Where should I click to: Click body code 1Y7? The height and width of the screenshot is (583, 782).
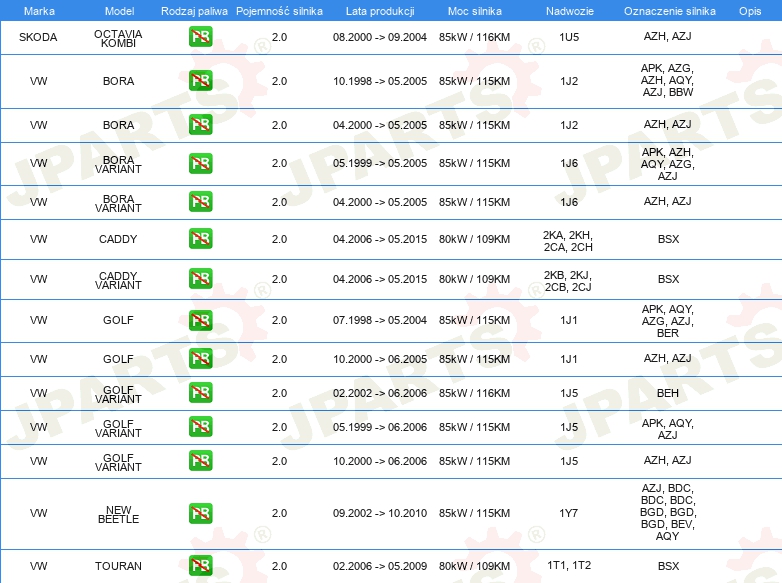569,513
